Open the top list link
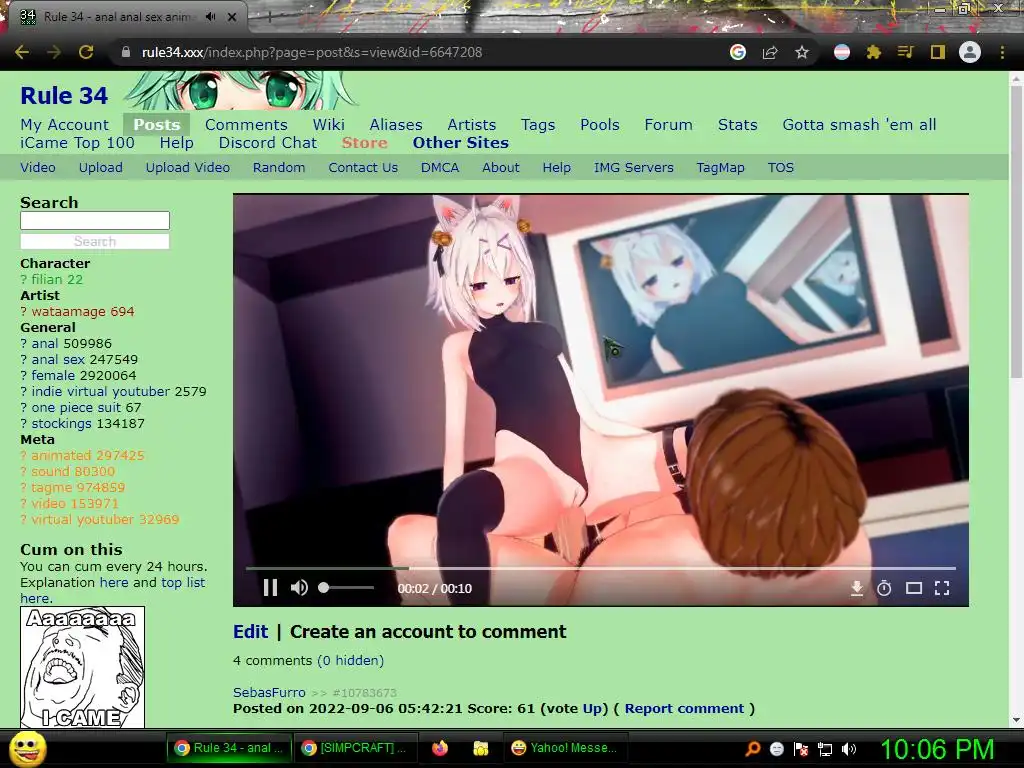Image resolution: width=1024 pixels, height=768 pixels. click(183, 583)
